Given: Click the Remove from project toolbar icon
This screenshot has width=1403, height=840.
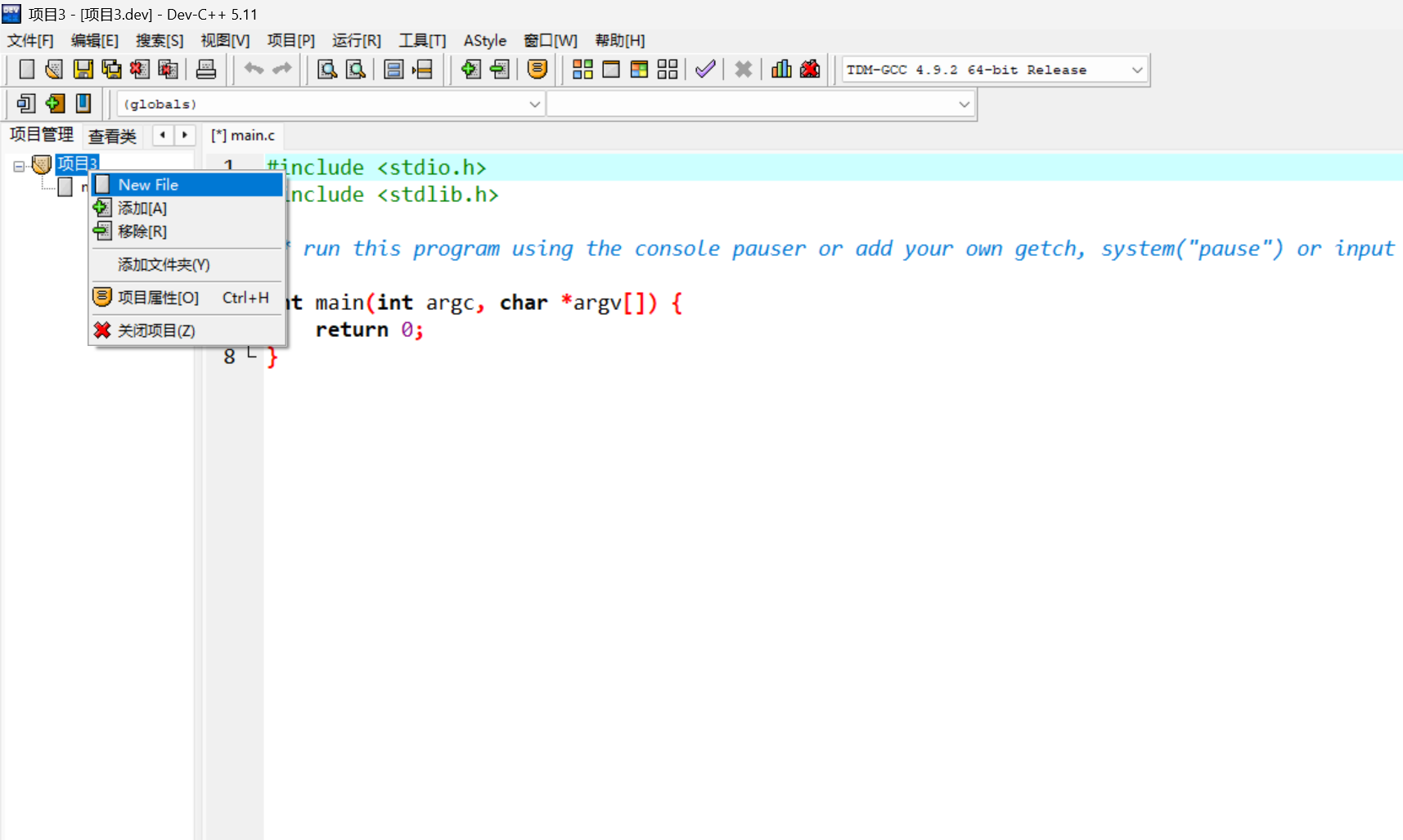Looking at the screenshot, I should point(499,70).
